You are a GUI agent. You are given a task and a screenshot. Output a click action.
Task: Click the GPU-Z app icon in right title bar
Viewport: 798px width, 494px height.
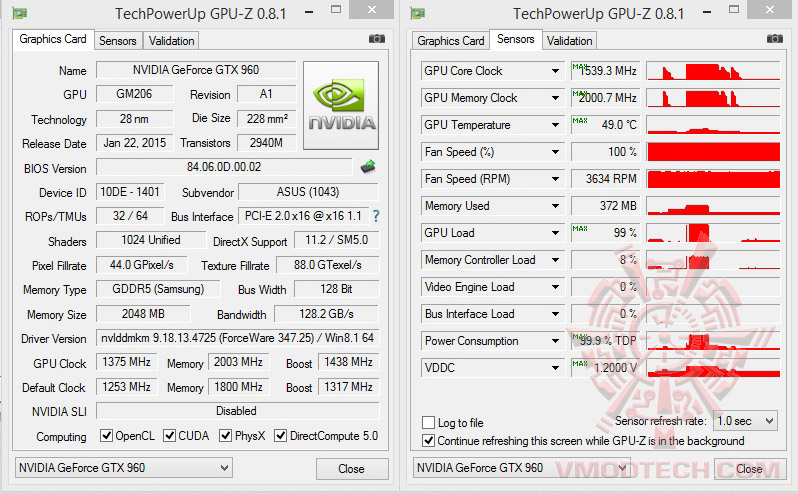point(417,13)
